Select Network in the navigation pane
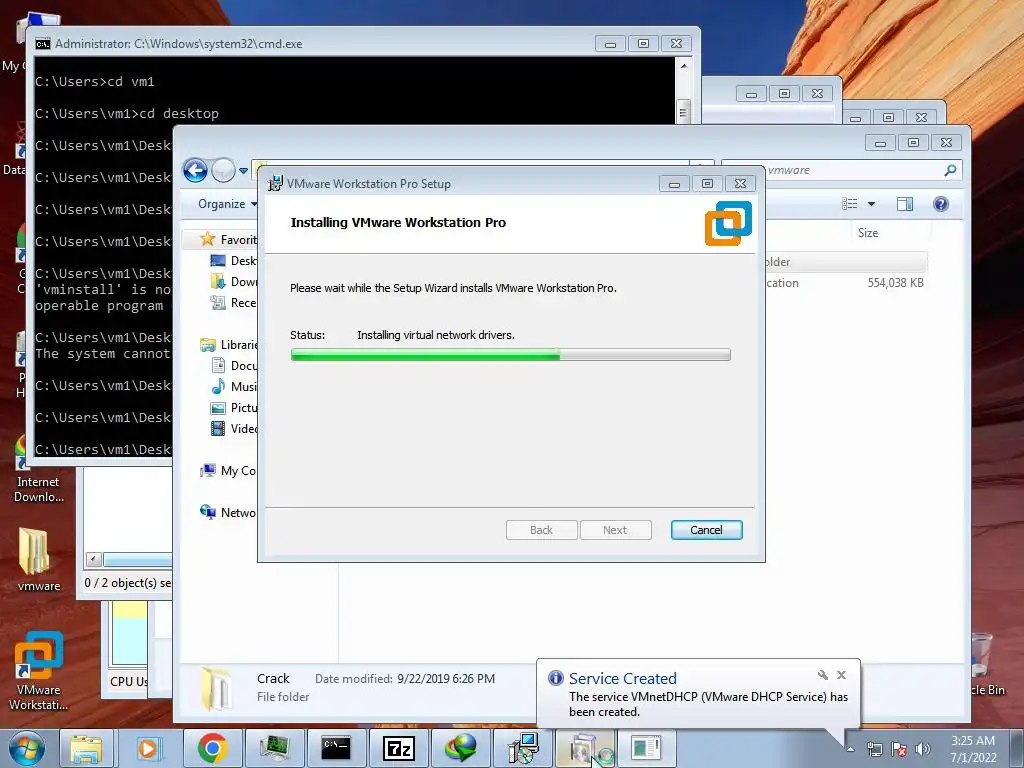 pos(228,512)
